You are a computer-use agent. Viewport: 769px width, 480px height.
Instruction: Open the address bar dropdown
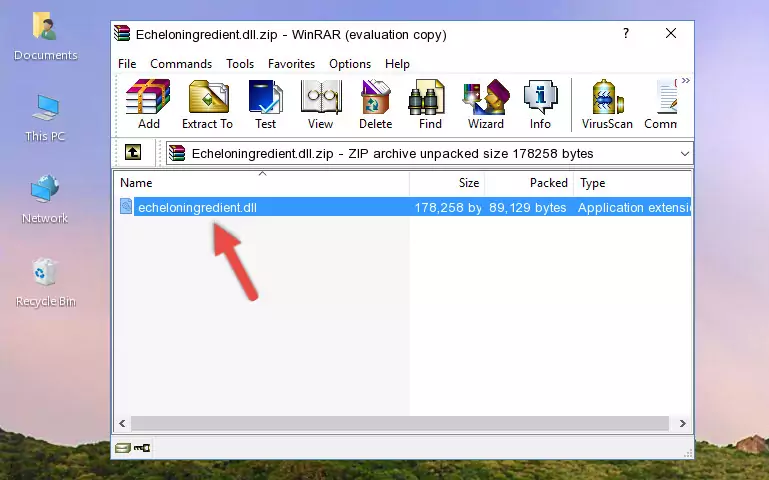[685, 153]
